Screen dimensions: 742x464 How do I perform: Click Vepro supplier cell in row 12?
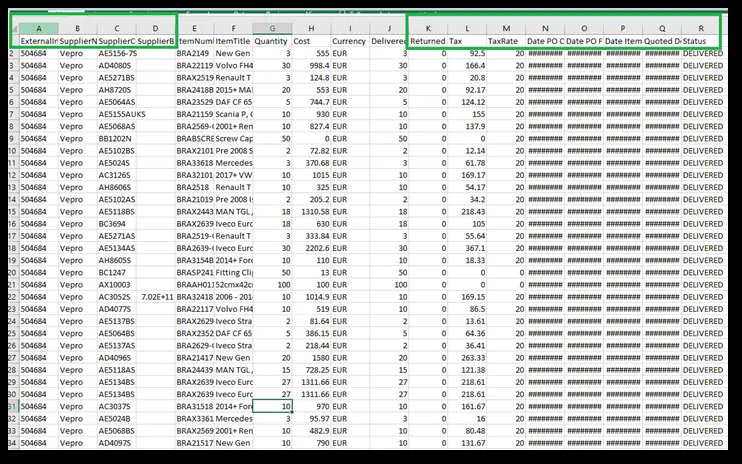click(78, 175)
